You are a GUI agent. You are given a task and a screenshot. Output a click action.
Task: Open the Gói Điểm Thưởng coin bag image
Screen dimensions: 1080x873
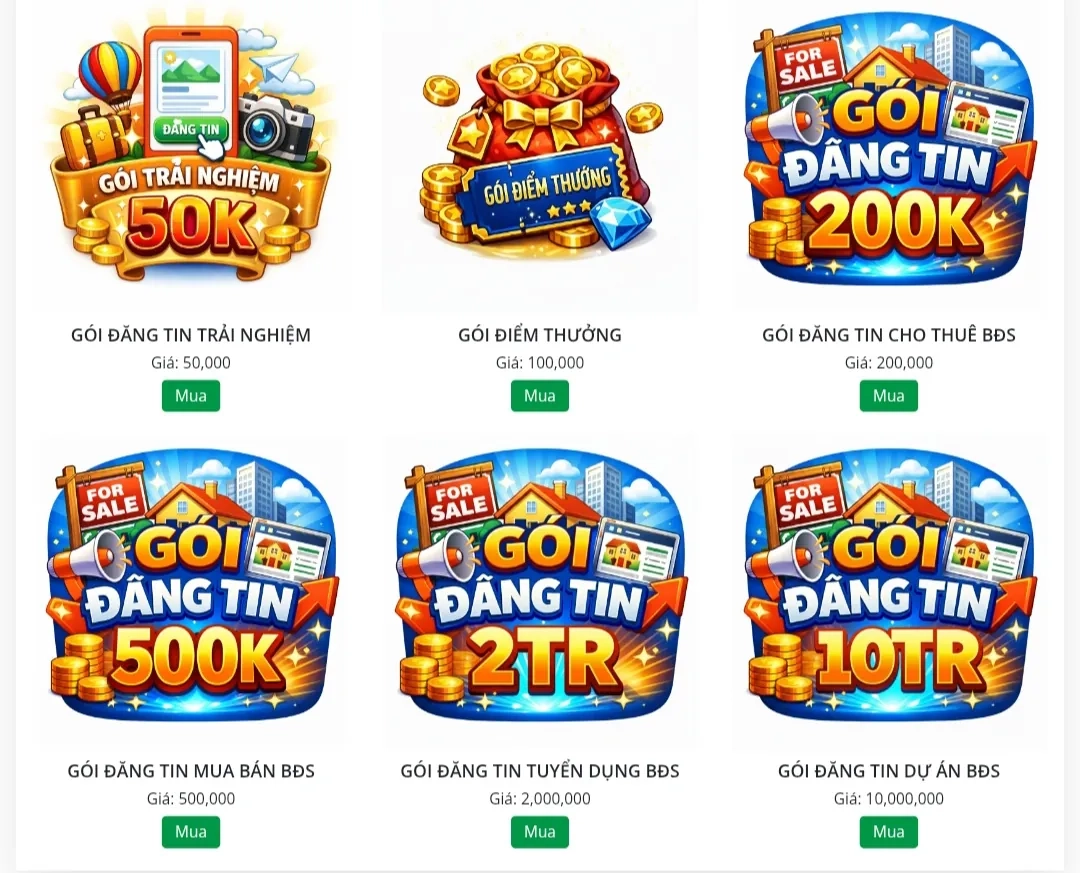pyautogui.click(x=540, y=155)
